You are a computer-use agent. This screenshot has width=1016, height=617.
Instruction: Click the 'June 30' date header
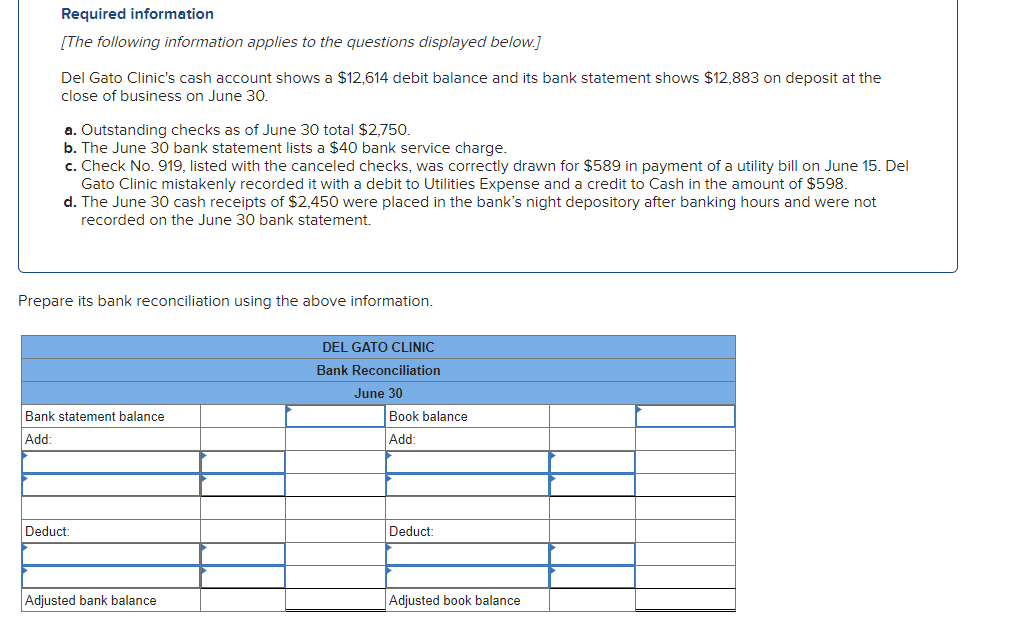pos(378,393)
